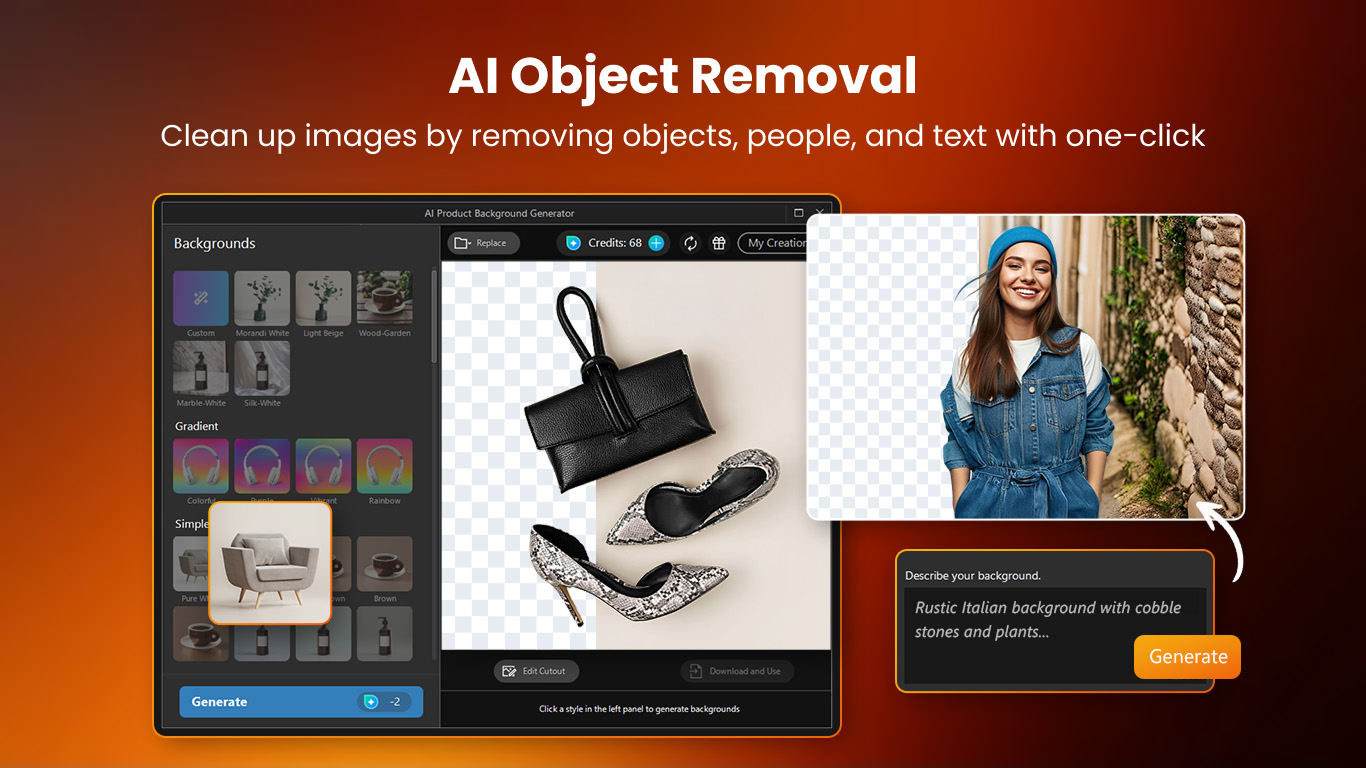Click Edit Cutout button
This screenshot has width=1366, height=768.
tap(536, 671)
